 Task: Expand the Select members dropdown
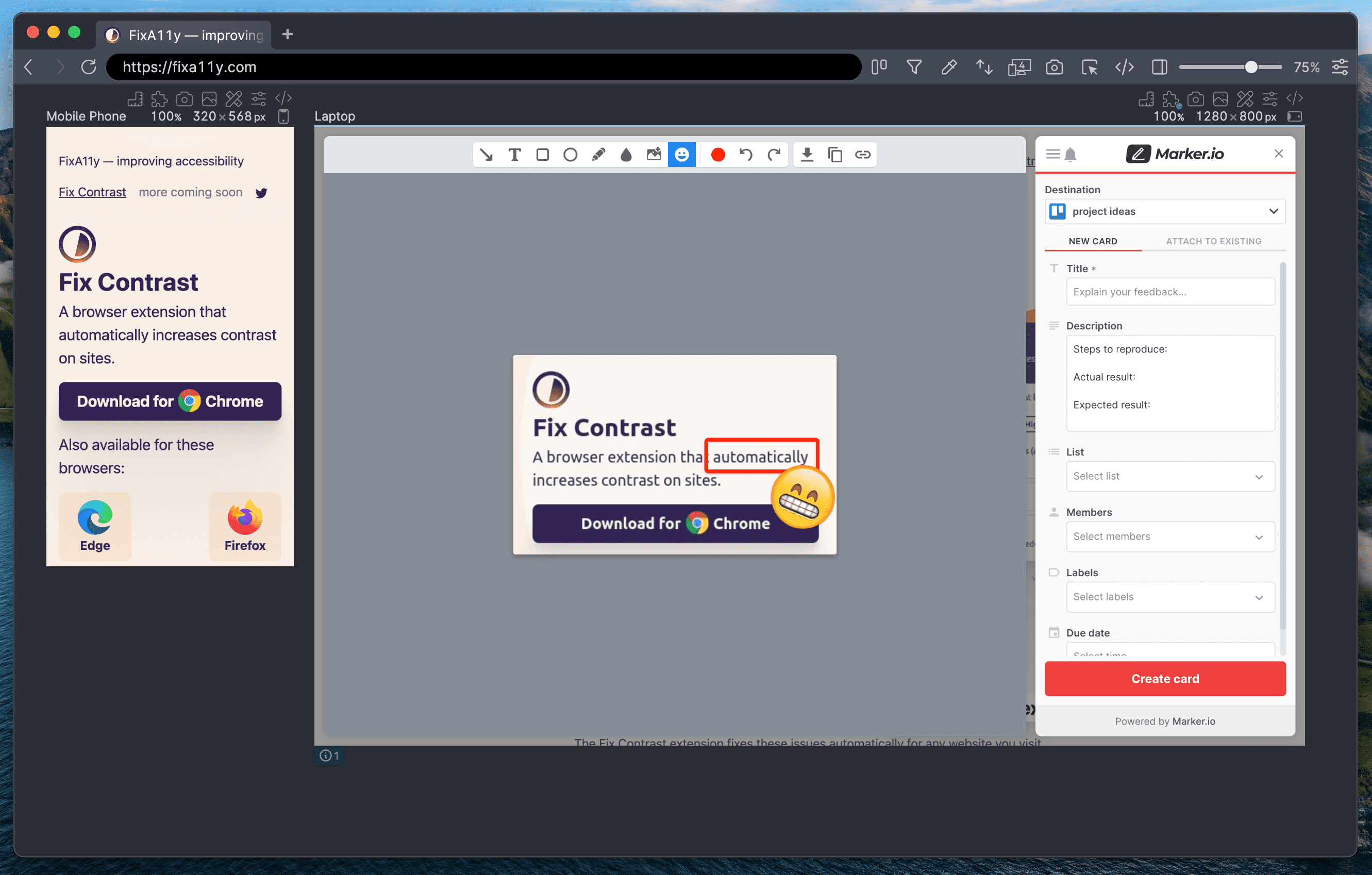[1170, 536]
